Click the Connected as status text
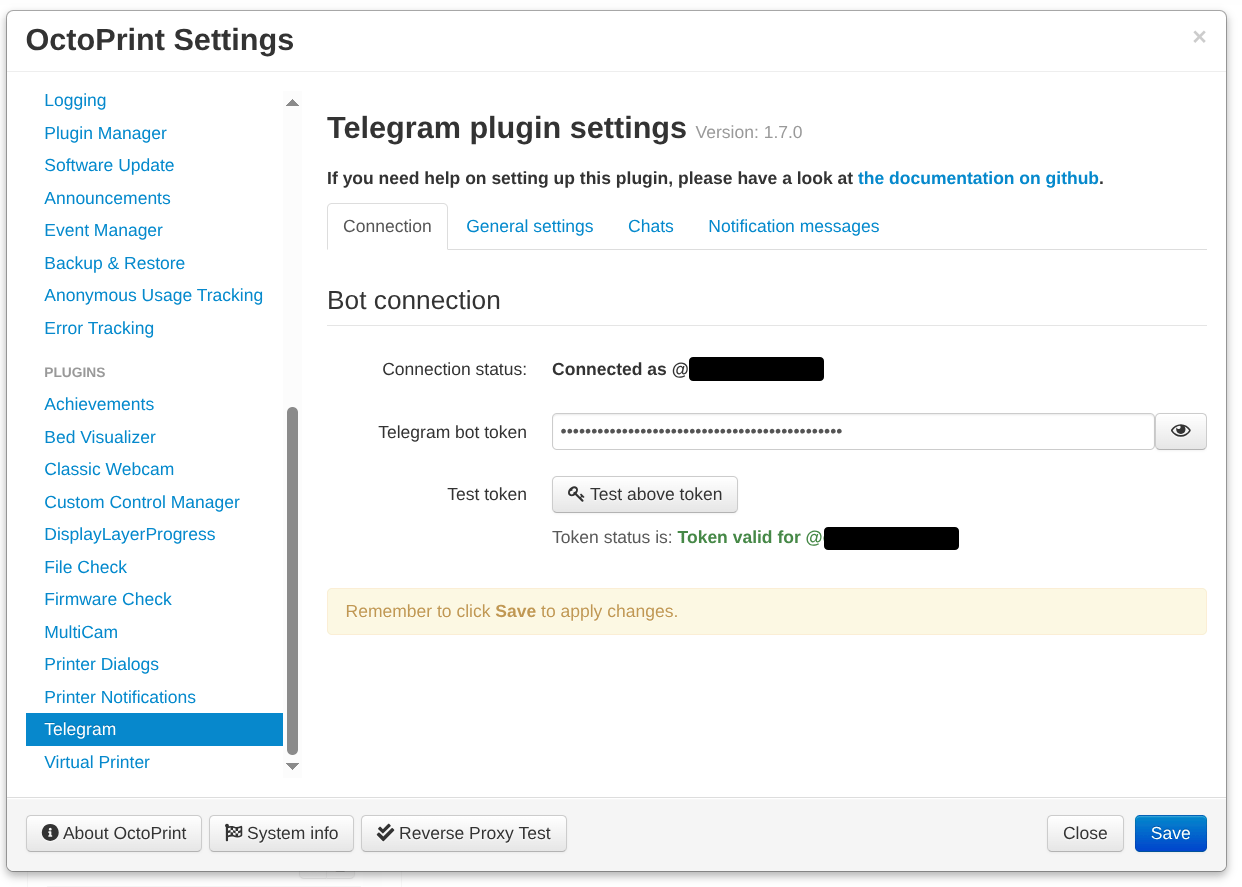 620,369
